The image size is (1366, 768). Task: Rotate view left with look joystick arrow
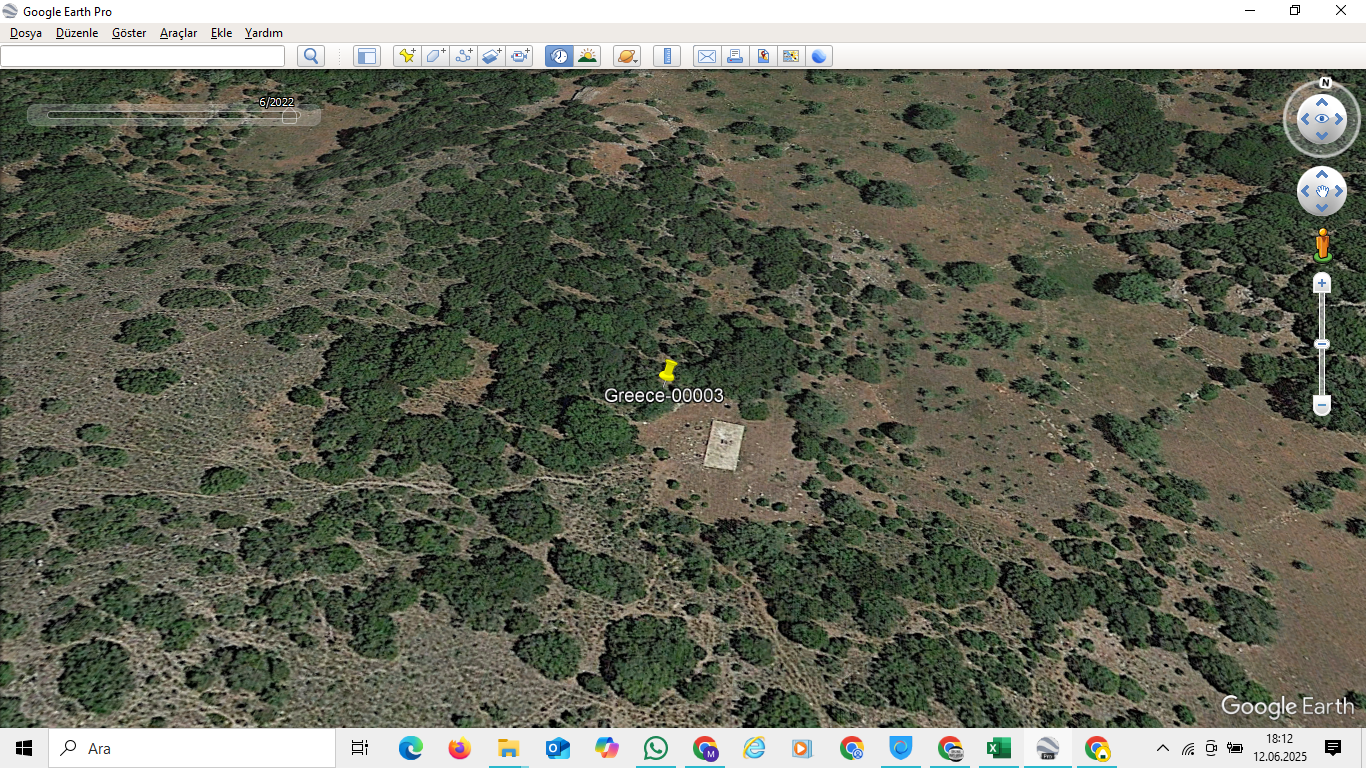pos(1304,119)
